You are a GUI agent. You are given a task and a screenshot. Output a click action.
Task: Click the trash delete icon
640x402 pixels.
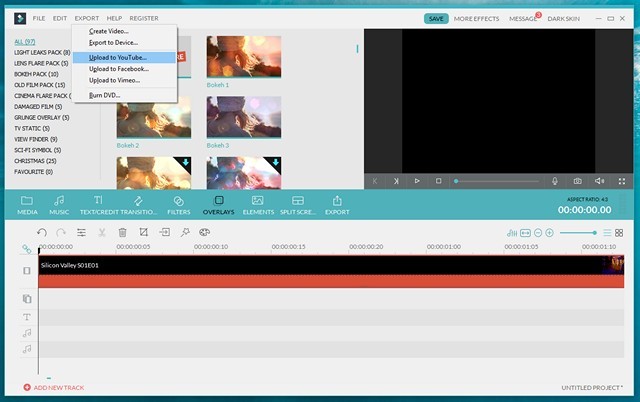pos(122,232)
